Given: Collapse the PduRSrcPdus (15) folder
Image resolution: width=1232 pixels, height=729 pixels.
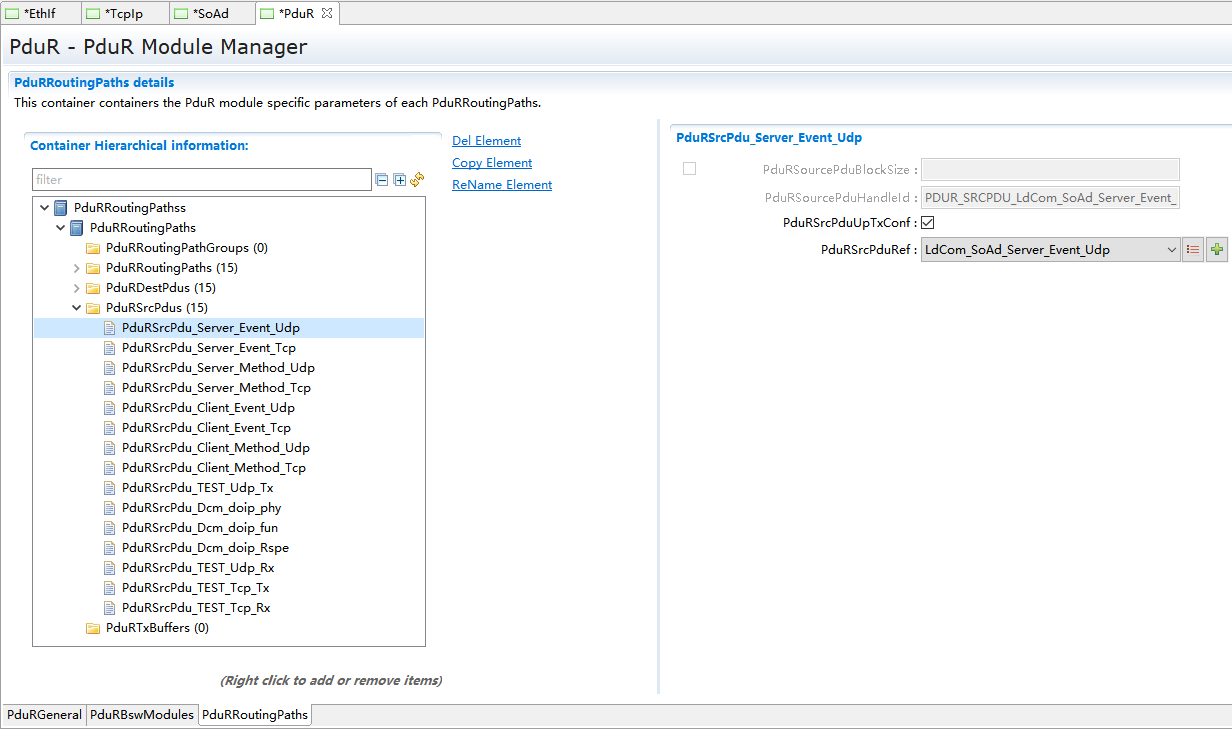Looking at the screenshot, I should [x=77, y=308].
